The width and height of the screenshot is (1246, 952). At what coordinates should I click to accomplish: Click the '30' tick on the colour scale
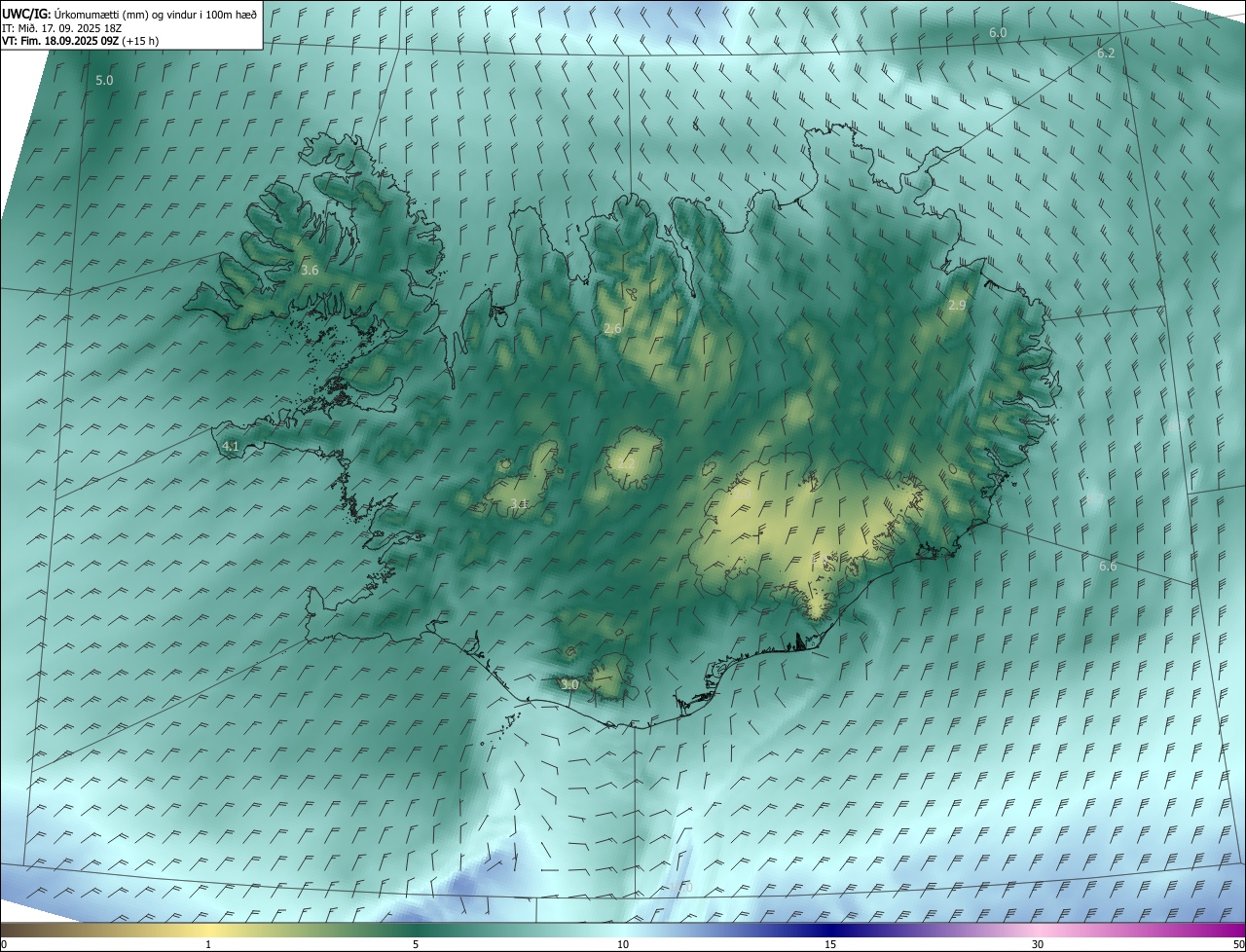[x=1038, y=944]
